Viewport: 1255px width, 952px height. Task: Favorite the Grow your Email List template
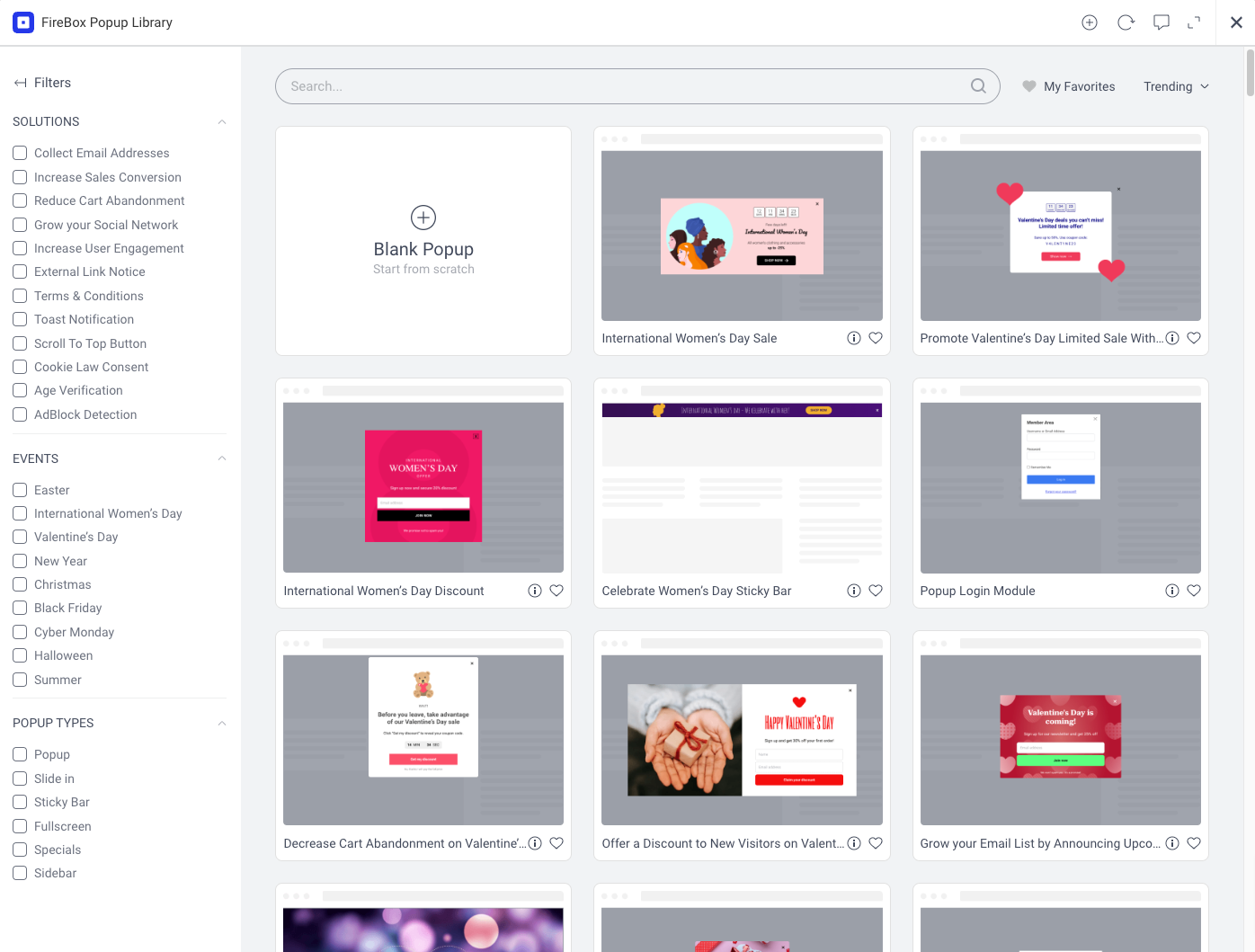pyautogui.click(x=1194, y=843)
